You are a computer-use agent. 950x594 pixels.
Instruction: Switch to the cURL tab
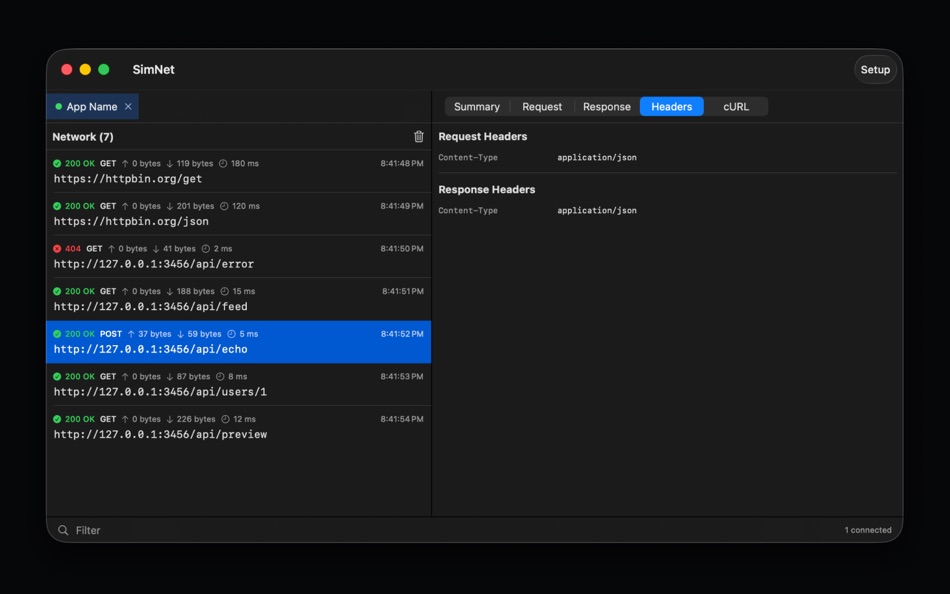click(x=736, y=106)
